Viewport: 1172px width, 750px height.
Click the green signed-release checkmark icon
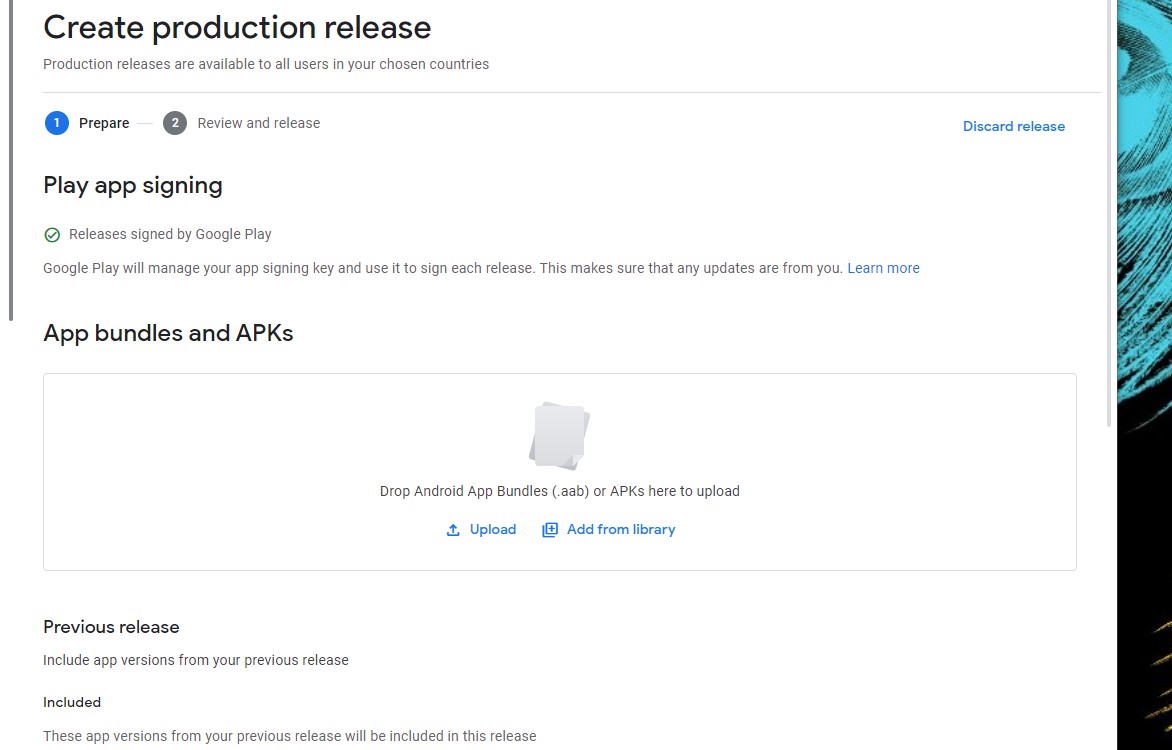pyautogui.click(x=52, y=235)
